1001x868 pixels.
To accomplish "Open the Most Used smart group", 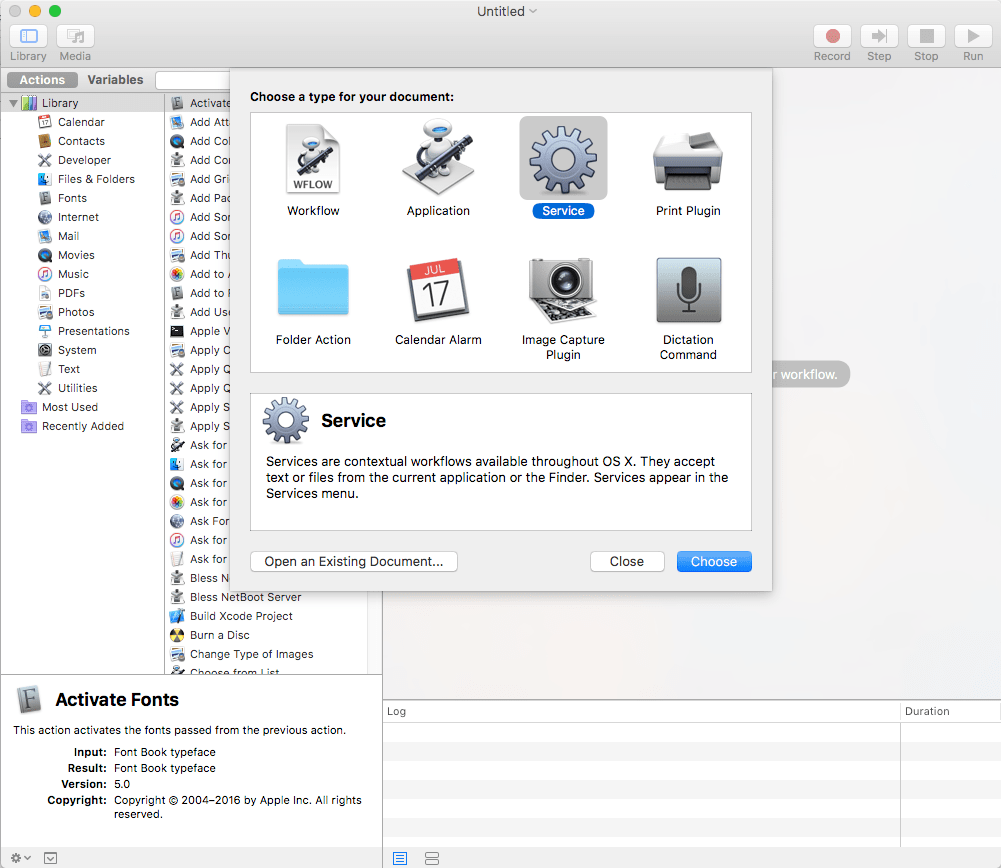I will 70,407.
